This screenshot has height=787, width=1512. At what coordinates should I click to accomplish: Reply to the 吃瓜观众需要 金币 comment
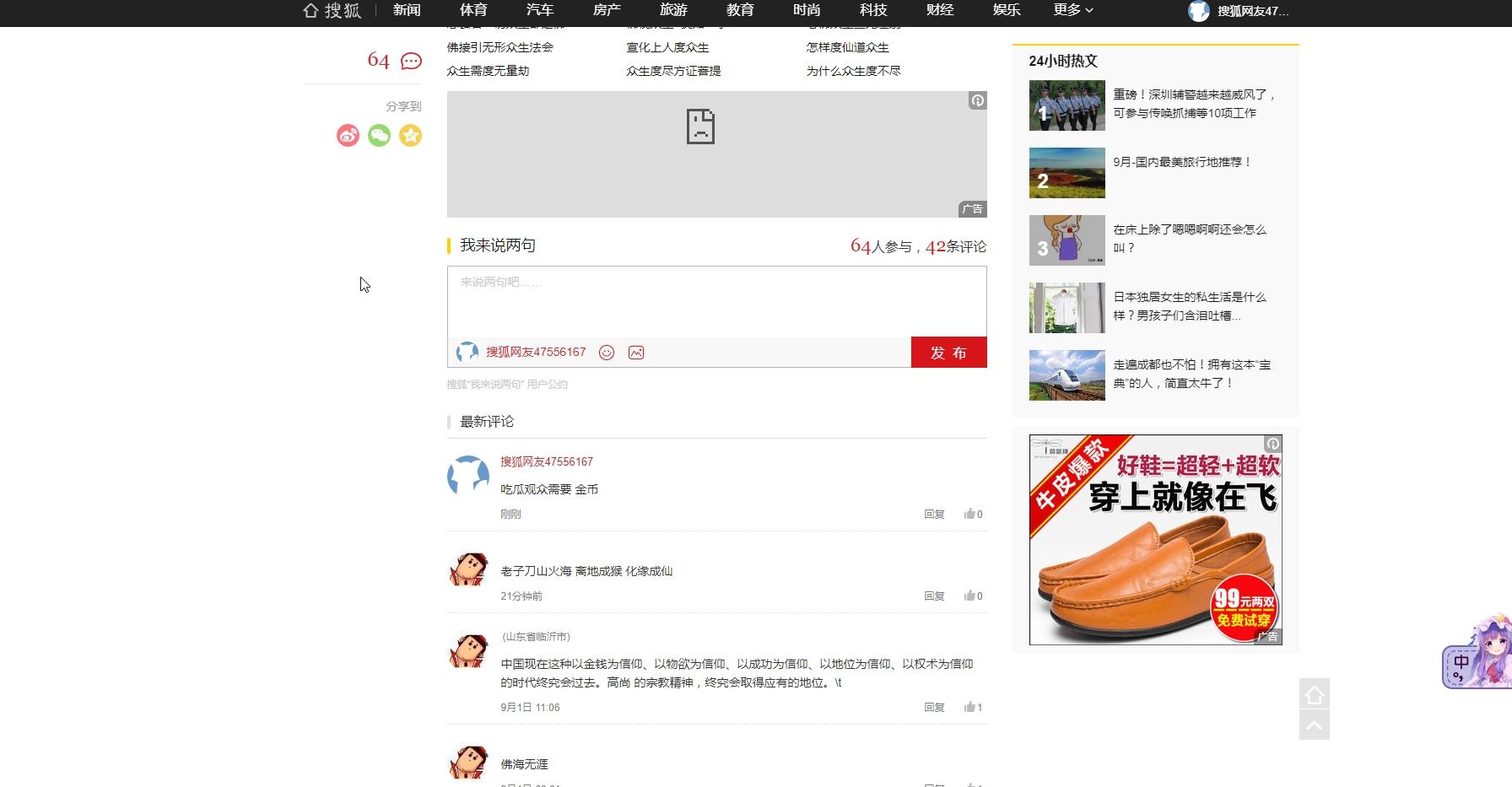pyautogui.click(x=934, y=514)
